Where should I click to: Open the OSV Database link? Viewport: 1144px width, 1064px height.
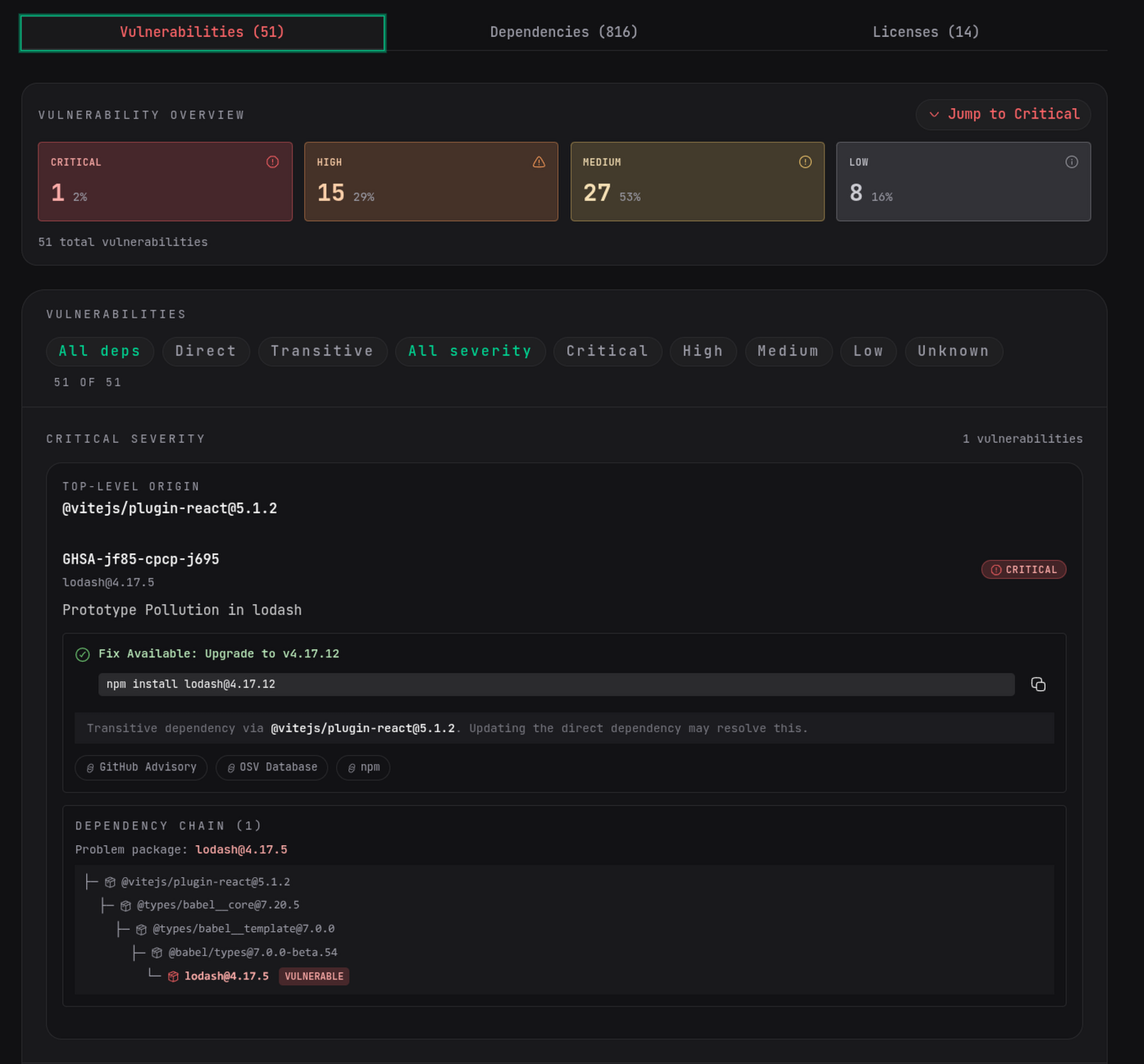point(271,767)
